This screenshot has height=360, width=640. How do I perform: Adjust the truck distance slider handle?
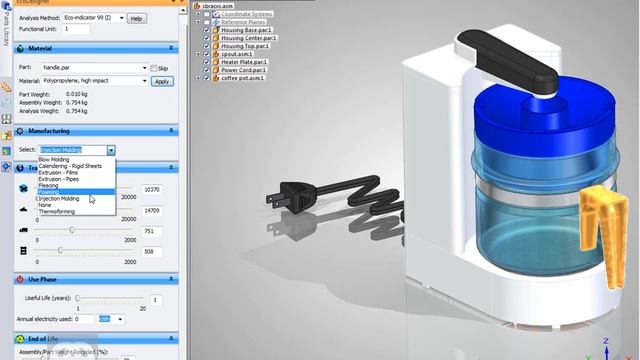pos(72,230)
